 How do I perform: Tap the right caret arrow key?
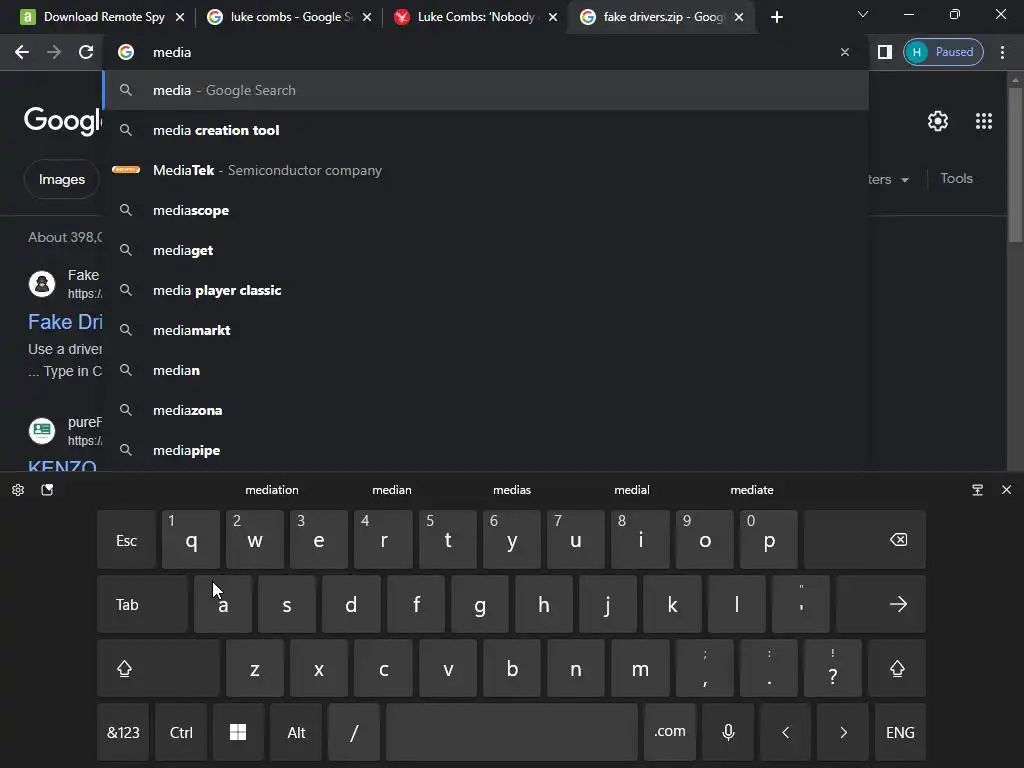point(843,732)
